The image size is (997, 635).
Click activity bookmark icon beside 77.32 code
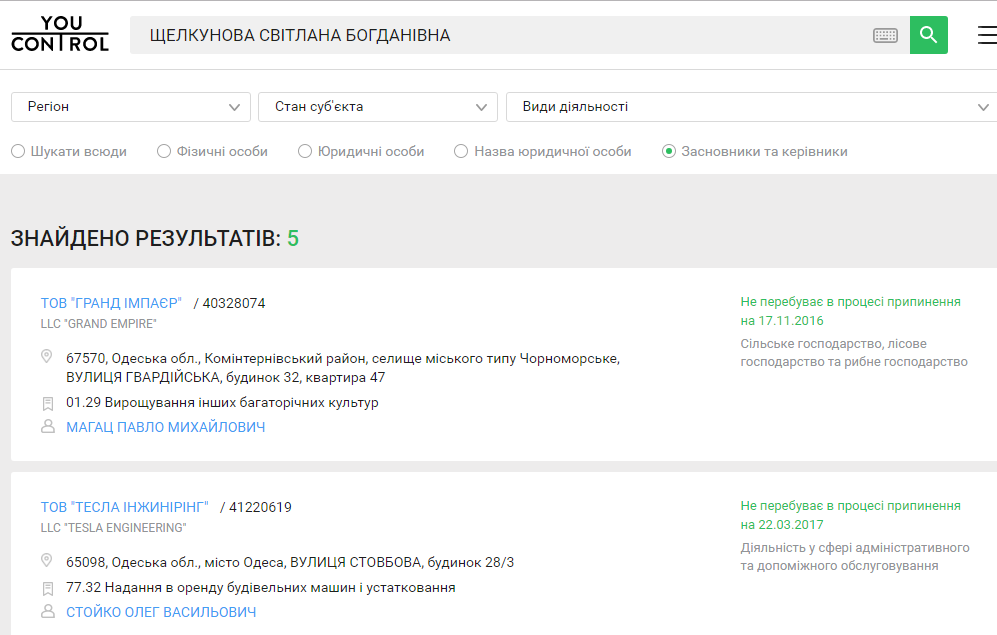pos(48,589)
